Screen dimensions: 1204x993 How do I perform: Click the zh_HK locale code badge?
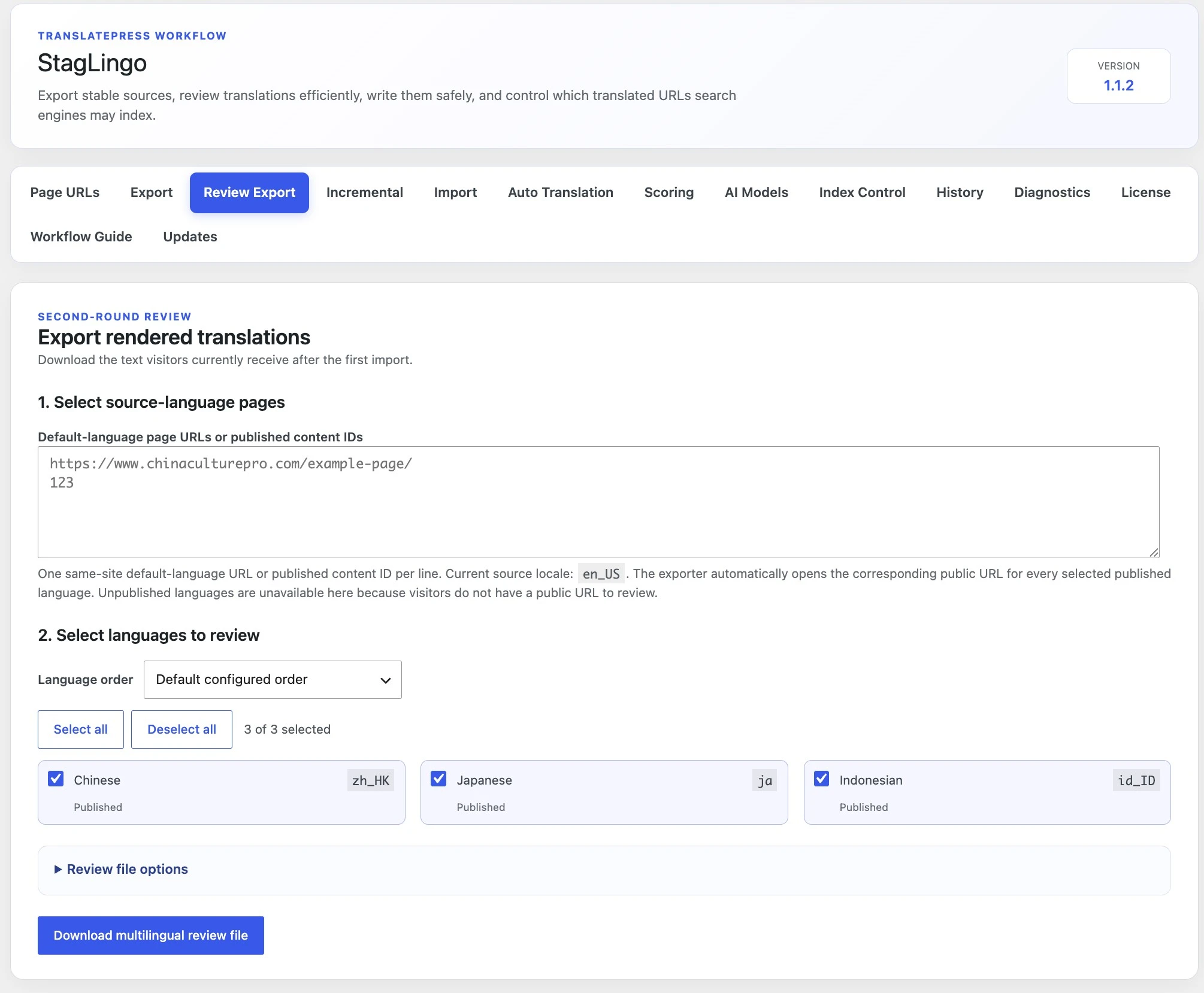371,780
